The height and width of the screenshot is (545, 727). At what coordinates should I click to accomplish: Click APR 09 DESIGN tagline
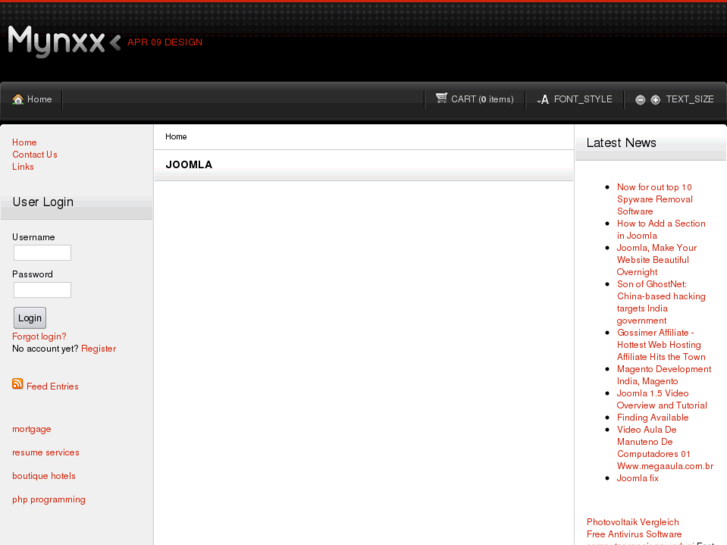(165, 42)
